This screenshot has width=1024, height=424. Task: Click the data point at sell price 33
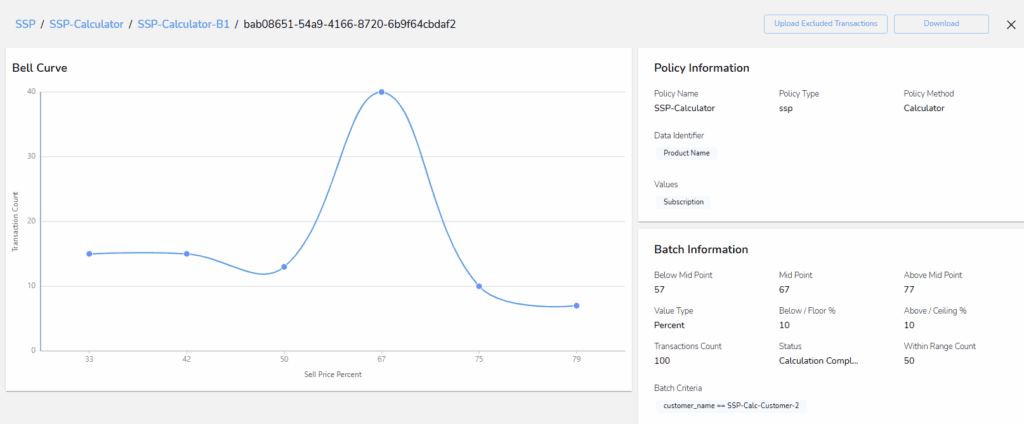(89, 254)
